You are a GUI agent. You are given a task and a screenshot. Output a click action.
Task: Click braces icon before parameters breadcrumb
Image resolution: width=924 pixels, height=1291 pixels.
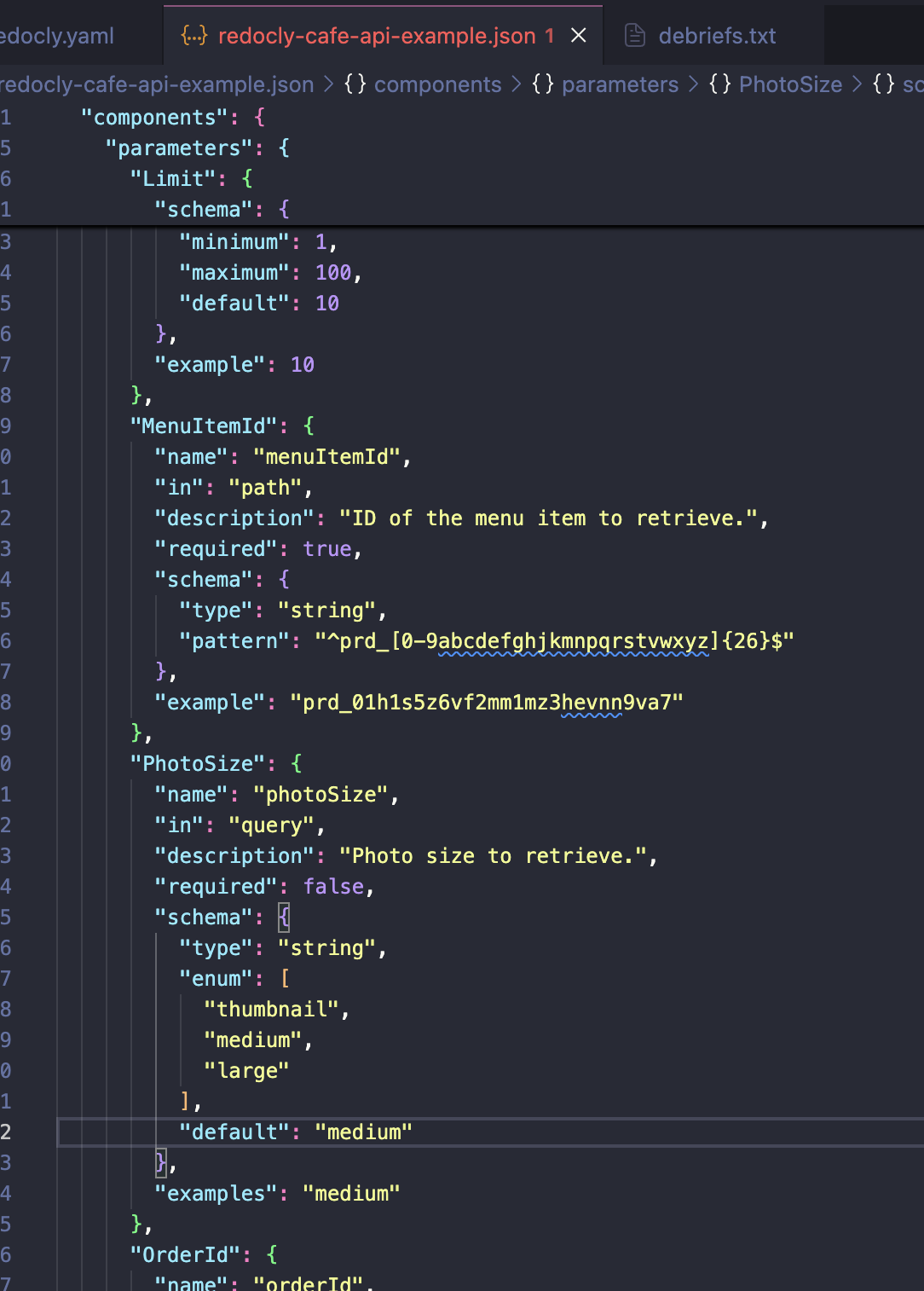543,84
